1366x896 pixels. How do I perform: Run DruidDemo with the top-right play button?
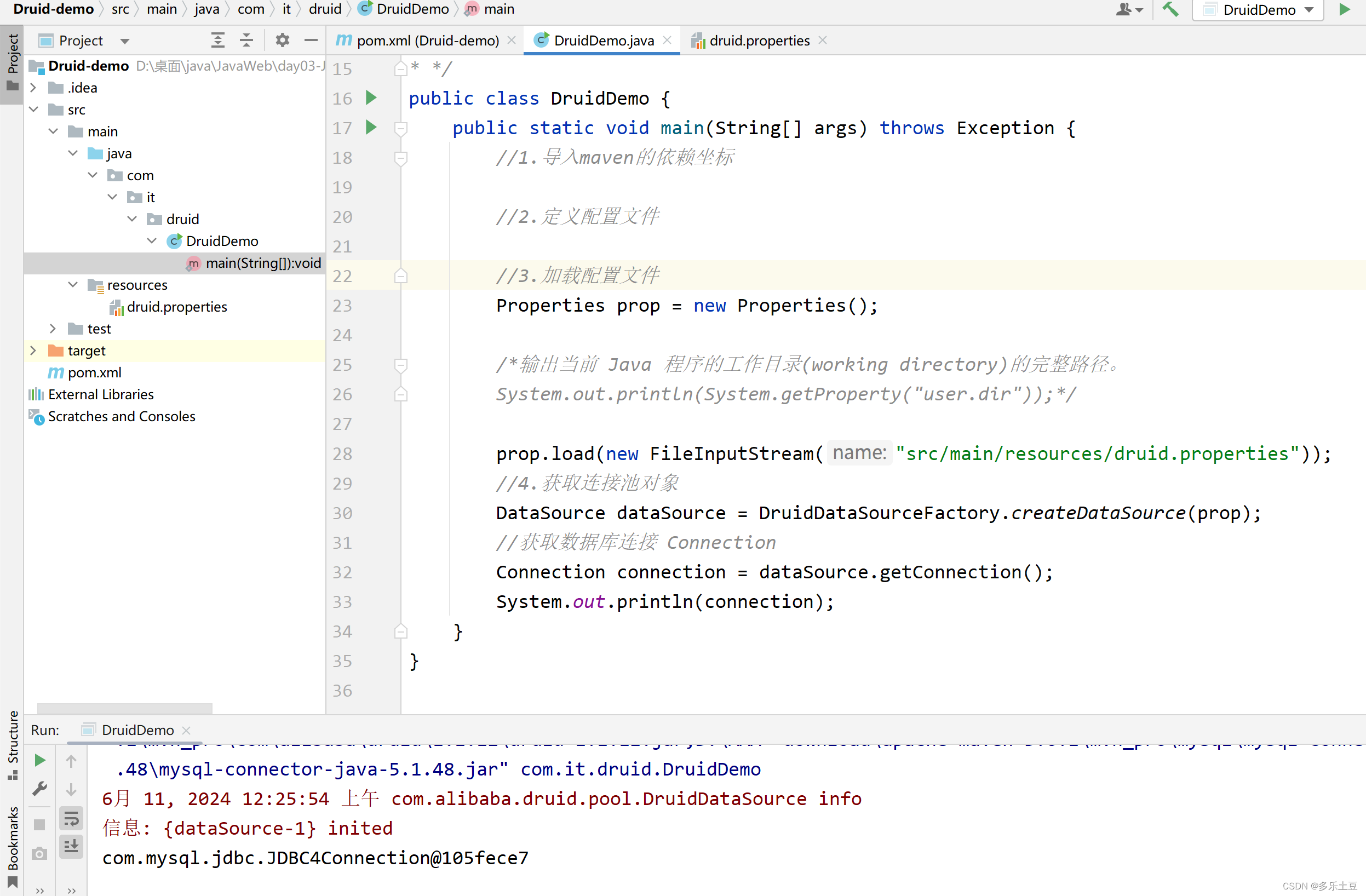[x=1344, y=9]
